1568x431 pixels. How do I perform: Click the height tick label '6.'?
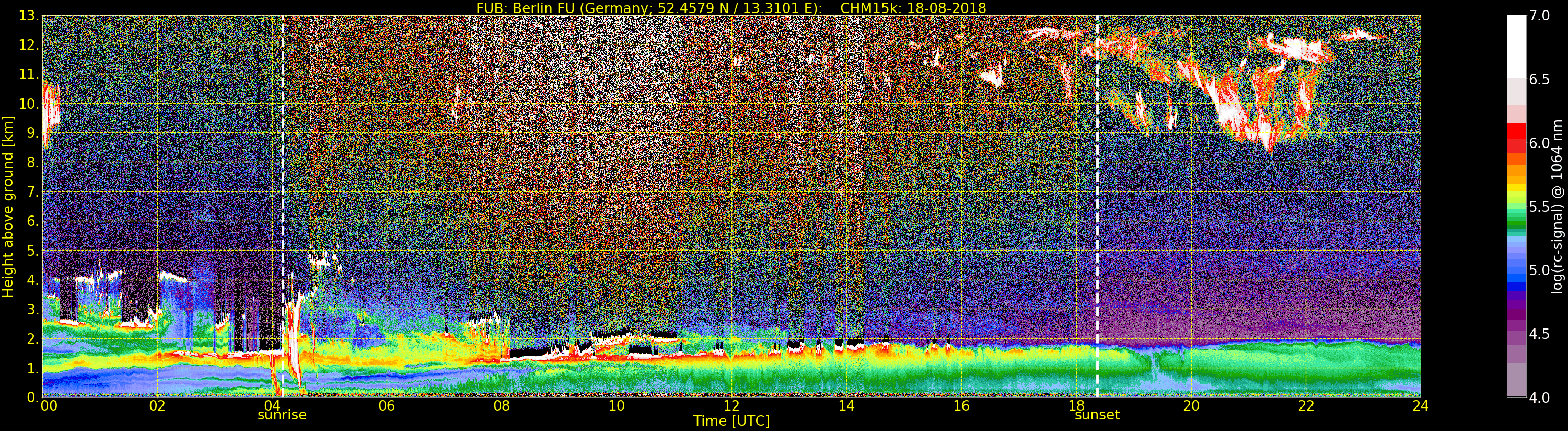click(x=32, y=221)
